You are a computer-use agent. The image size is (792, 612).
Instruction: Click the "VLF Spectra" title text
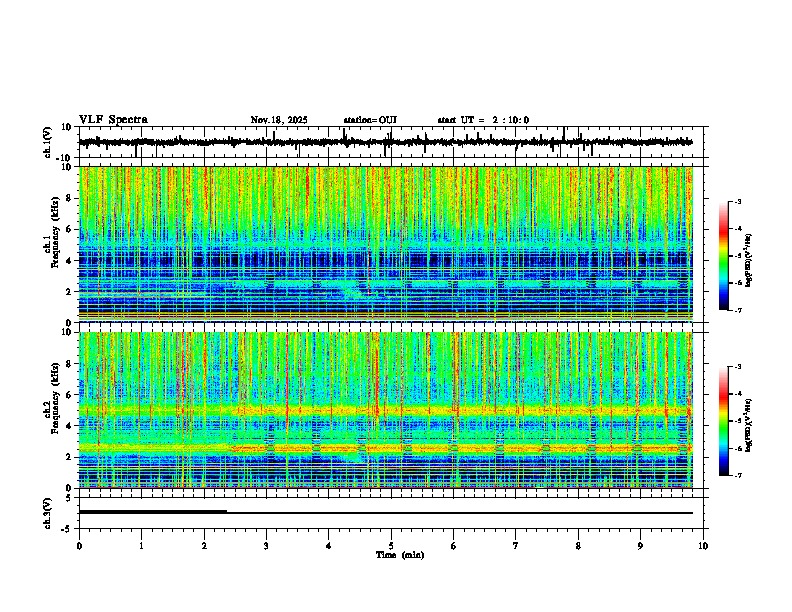(x=113, y=120)
